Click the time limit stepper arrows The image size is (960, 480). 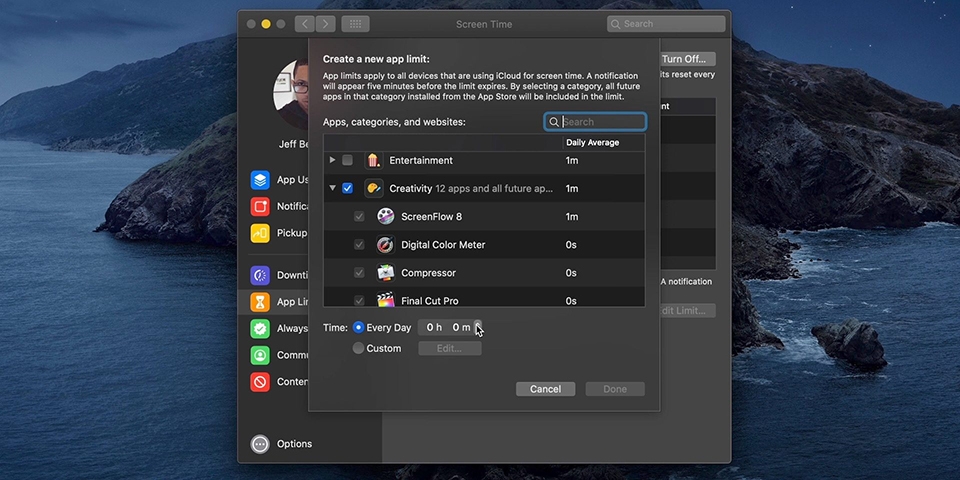pos(478,327)
